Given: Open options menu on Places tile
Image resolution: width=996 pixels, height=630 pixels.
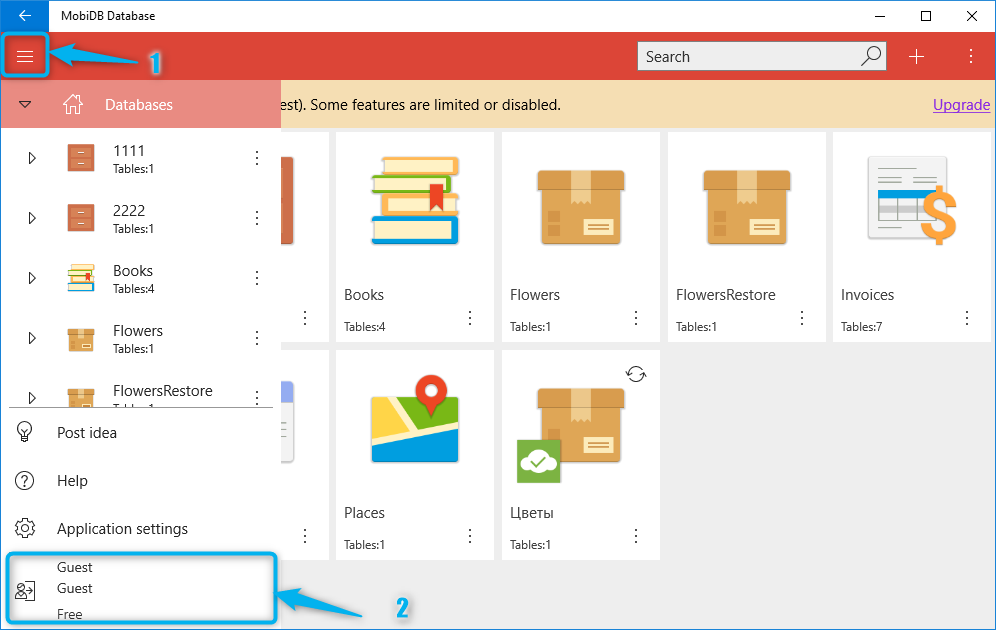Looking at the screenshot, I should click(x=470, y=536).
